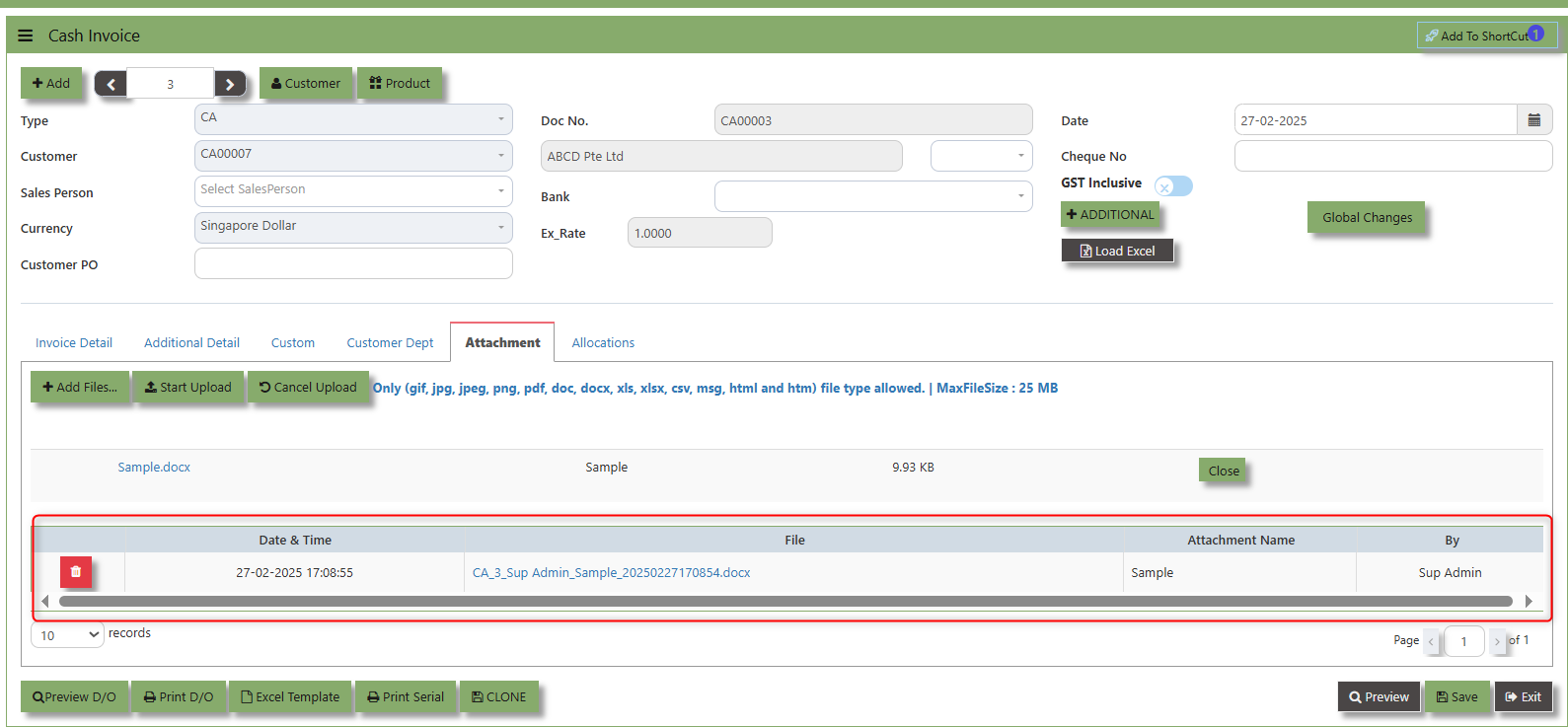
Task: Click the record number field showing 3
Action: (x=171, y=84)
